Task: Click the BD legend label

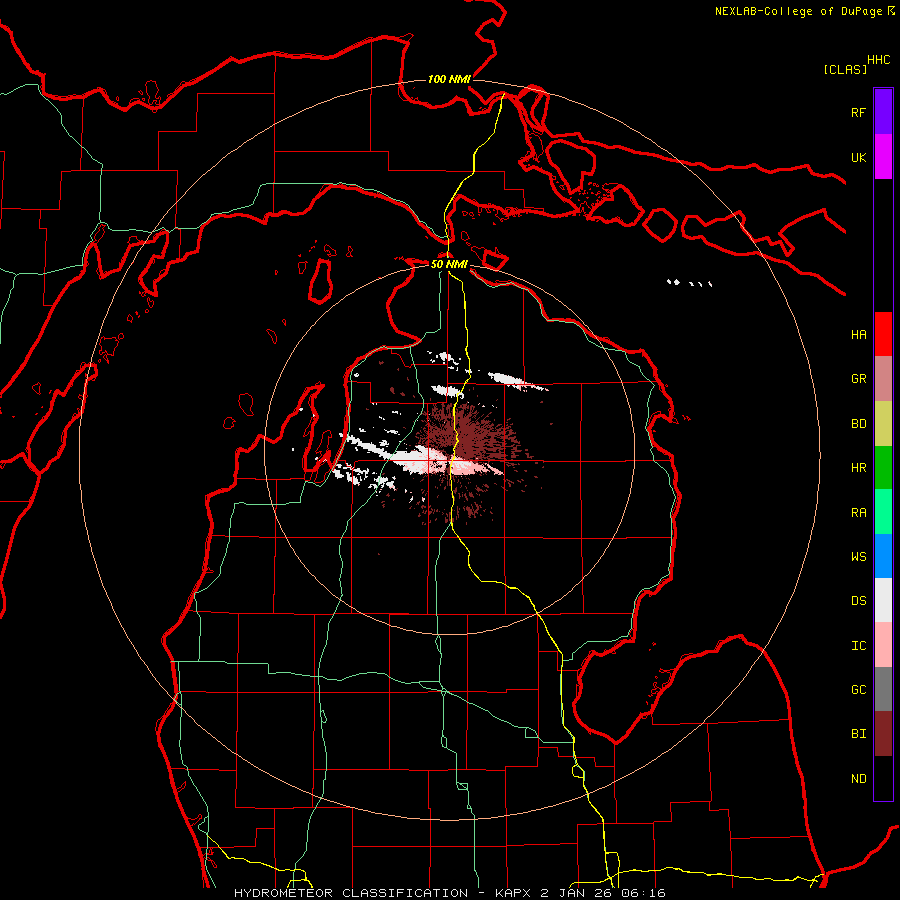Action: pos(859,424)
